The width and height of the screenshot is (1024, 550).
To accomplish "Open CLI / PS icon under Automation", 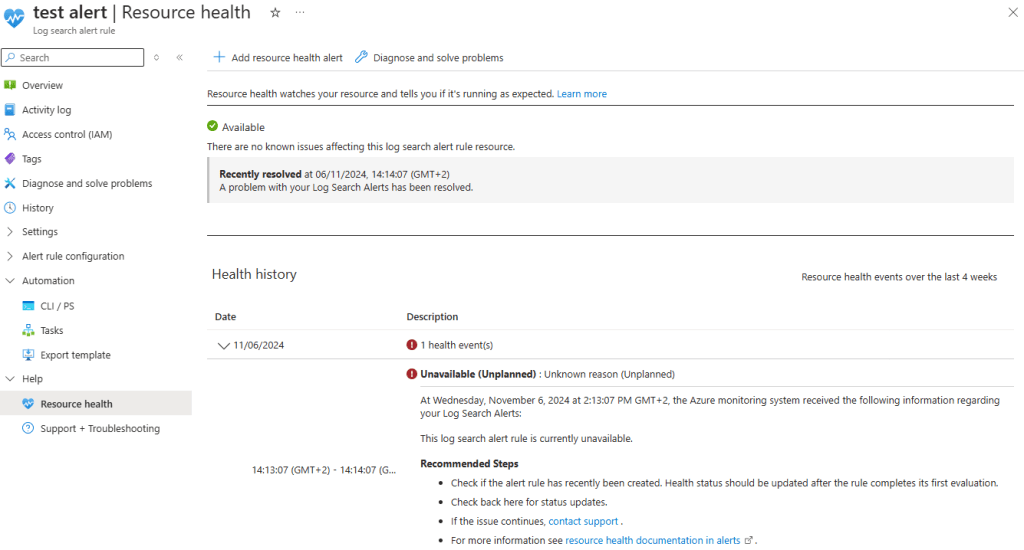I will [28, 306].
